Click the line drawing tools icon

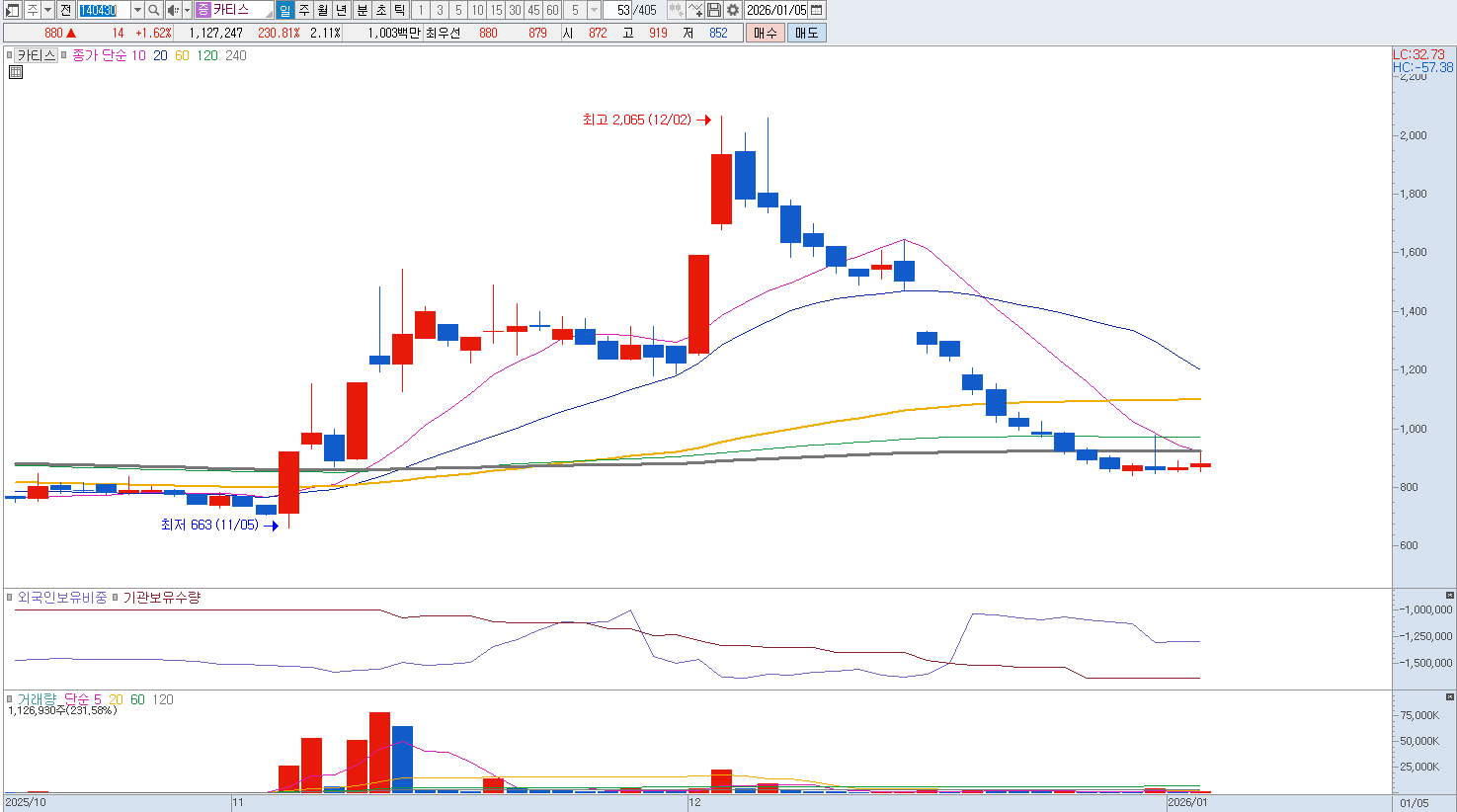click(695, 10)
